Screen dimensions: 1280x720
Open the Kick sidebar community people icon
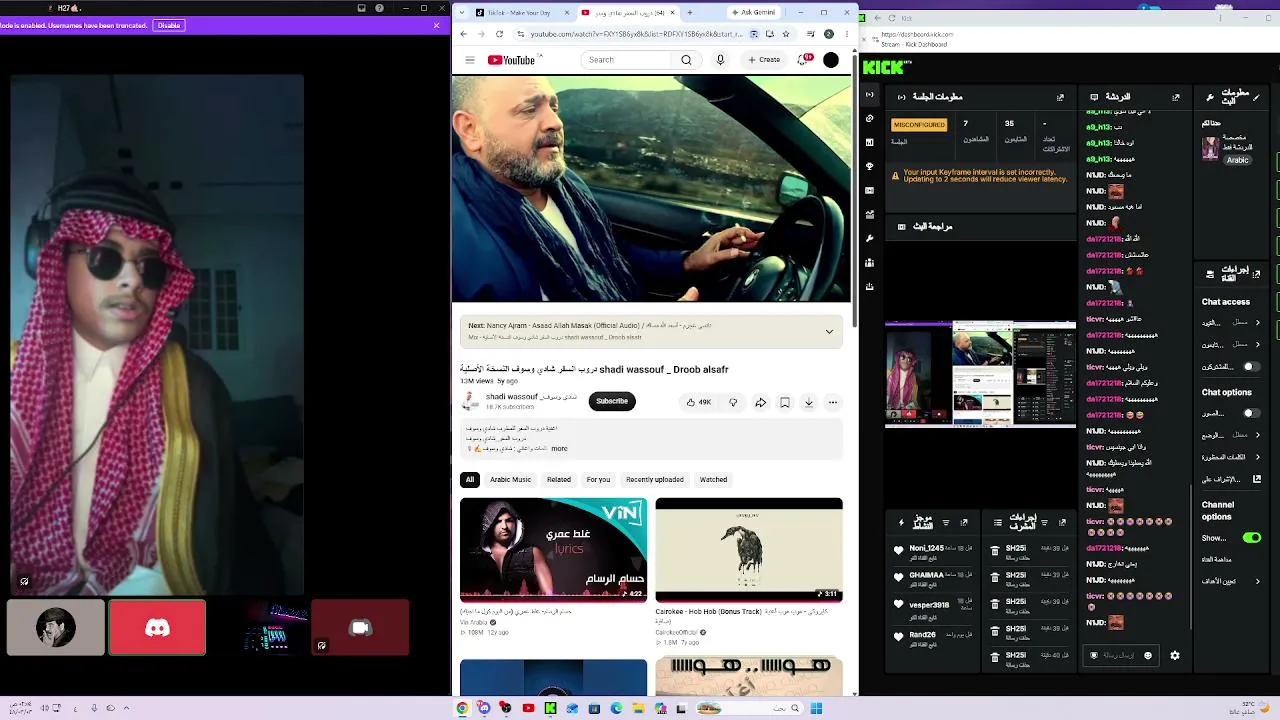point(870,262)
